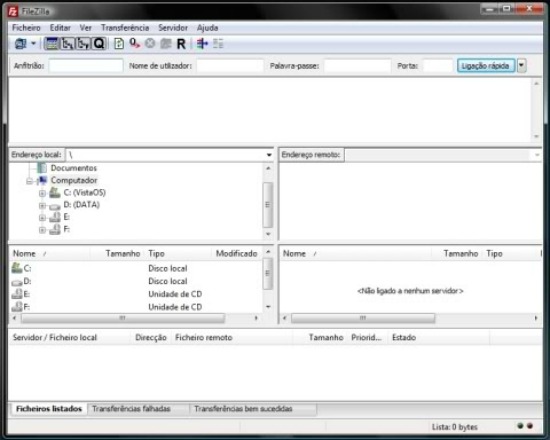This screenshot has height=440, width=550.
Task: Open Ver menu
Action: coord(86,28)
